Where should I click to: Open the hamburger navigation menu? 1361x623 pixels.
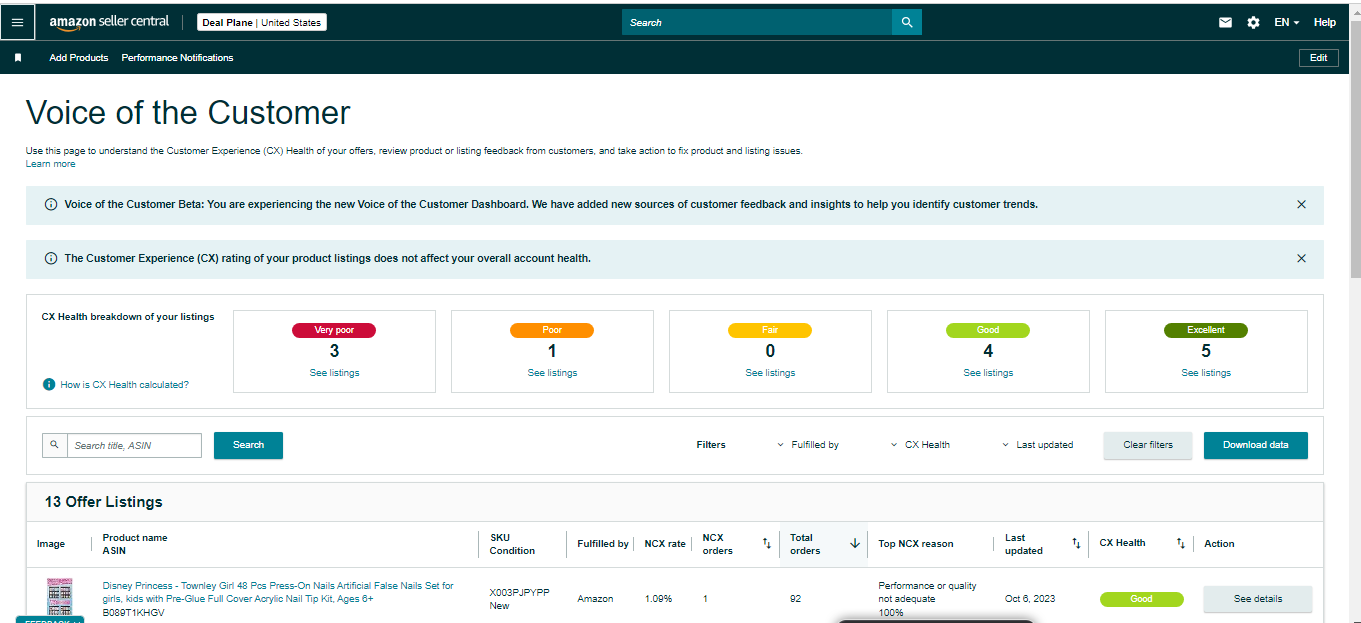(17, 22)
